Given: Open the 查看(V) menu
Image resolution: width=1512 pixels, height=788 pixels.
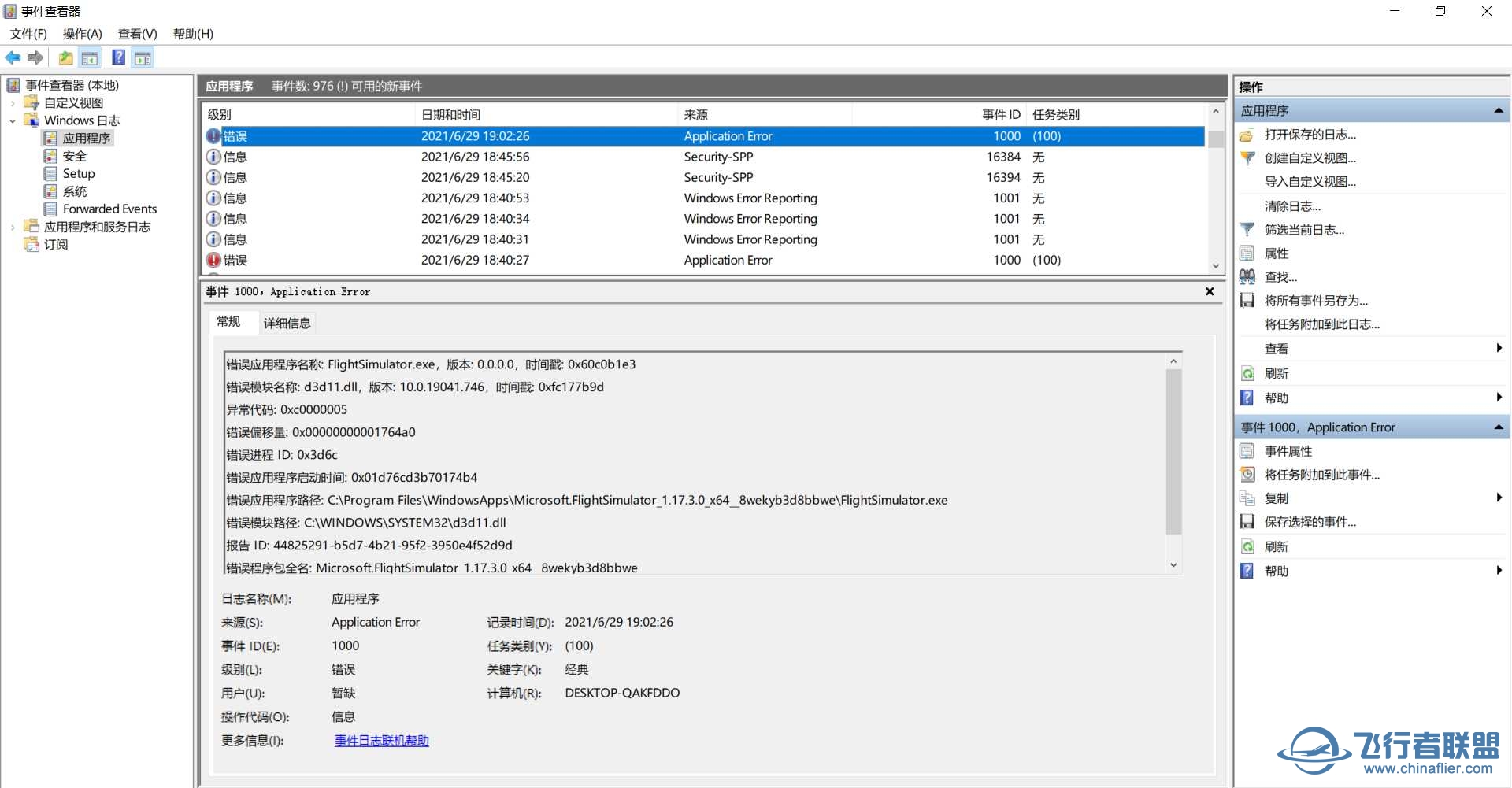Looking at the screenshot, I should tap(138, 34).
